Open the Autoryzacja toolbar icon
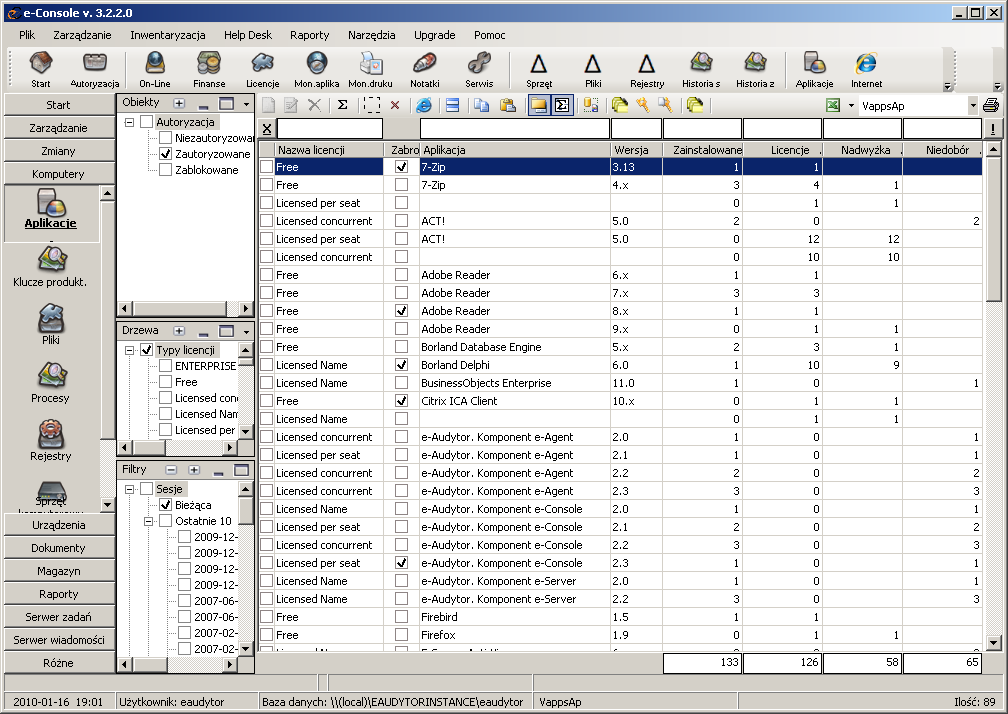 pyautogui.click(x=94, y=69)
